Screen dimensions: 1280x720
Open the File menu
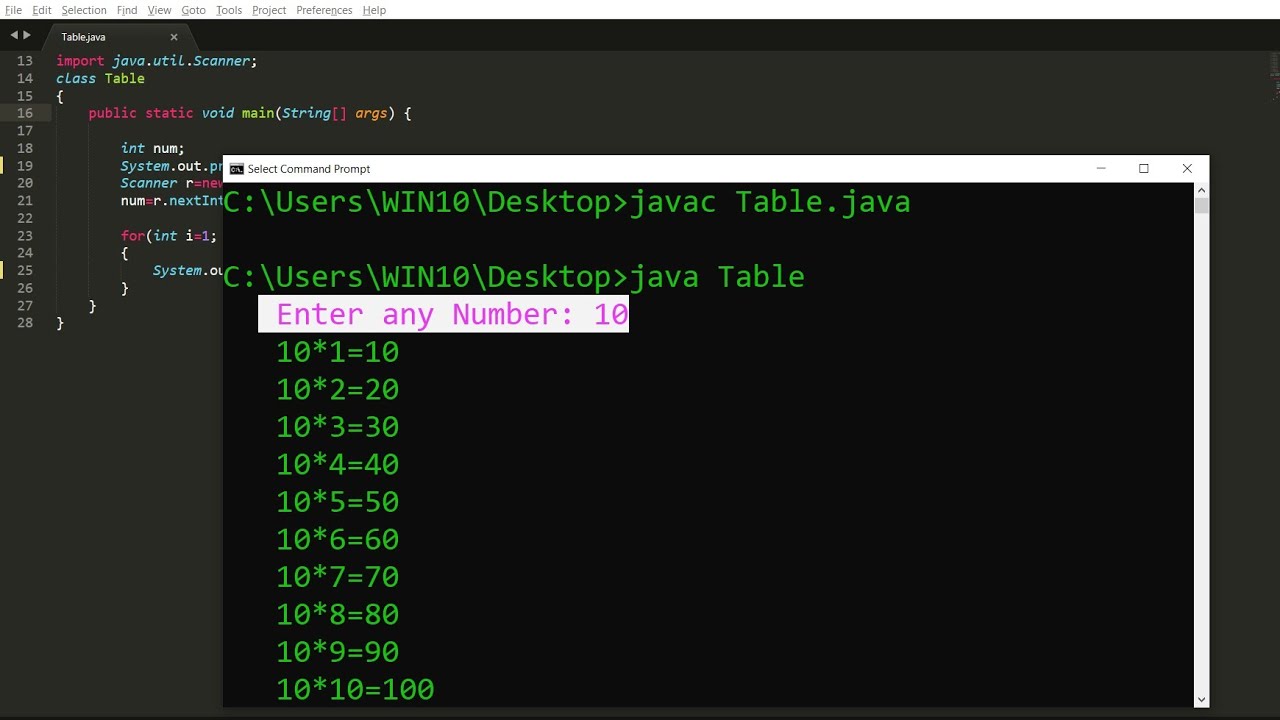pyautogui.click(x=13, y=10)
